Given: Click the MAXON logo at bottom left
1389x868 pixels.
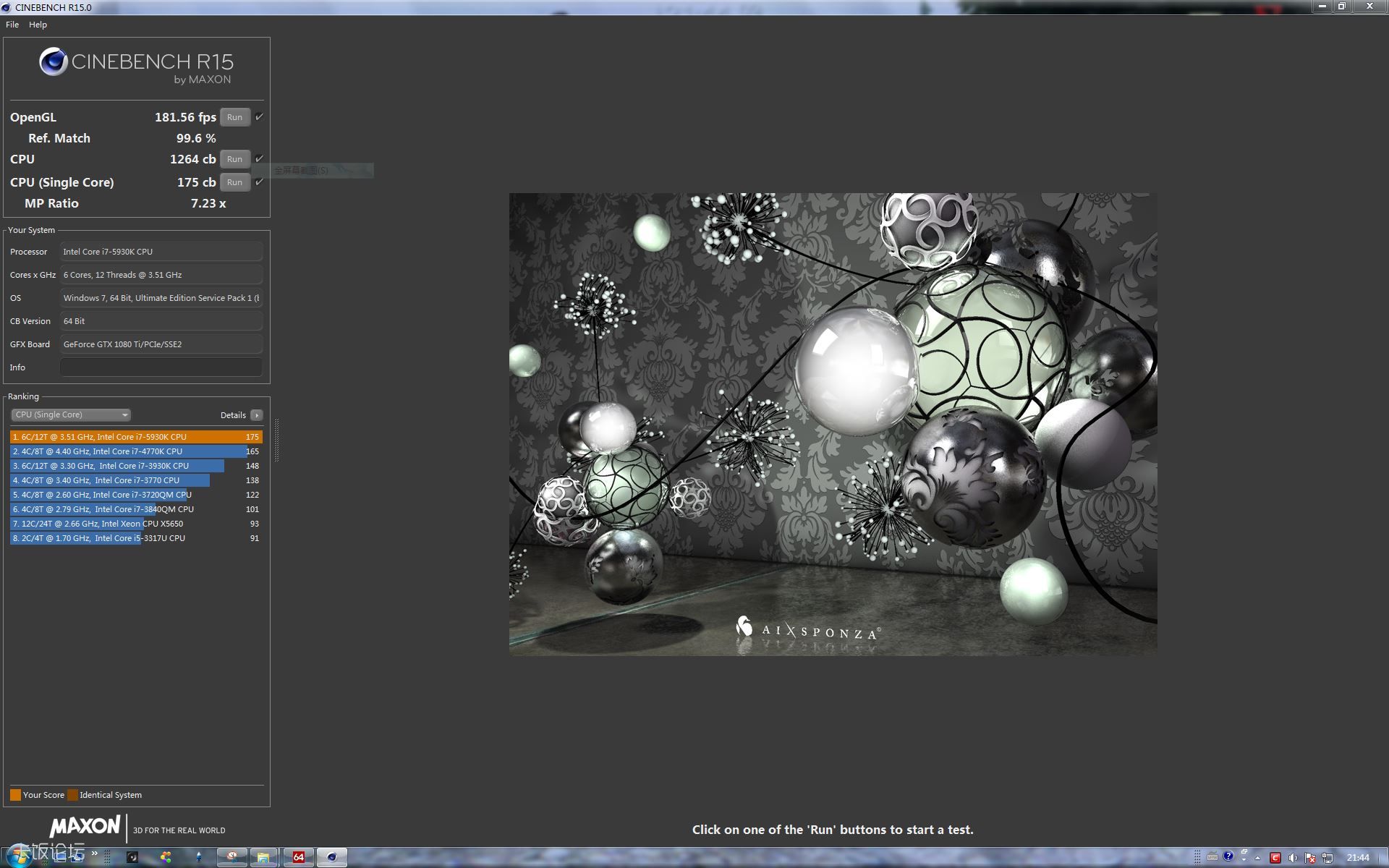Looking at the screenshot, I should (85, 826).
